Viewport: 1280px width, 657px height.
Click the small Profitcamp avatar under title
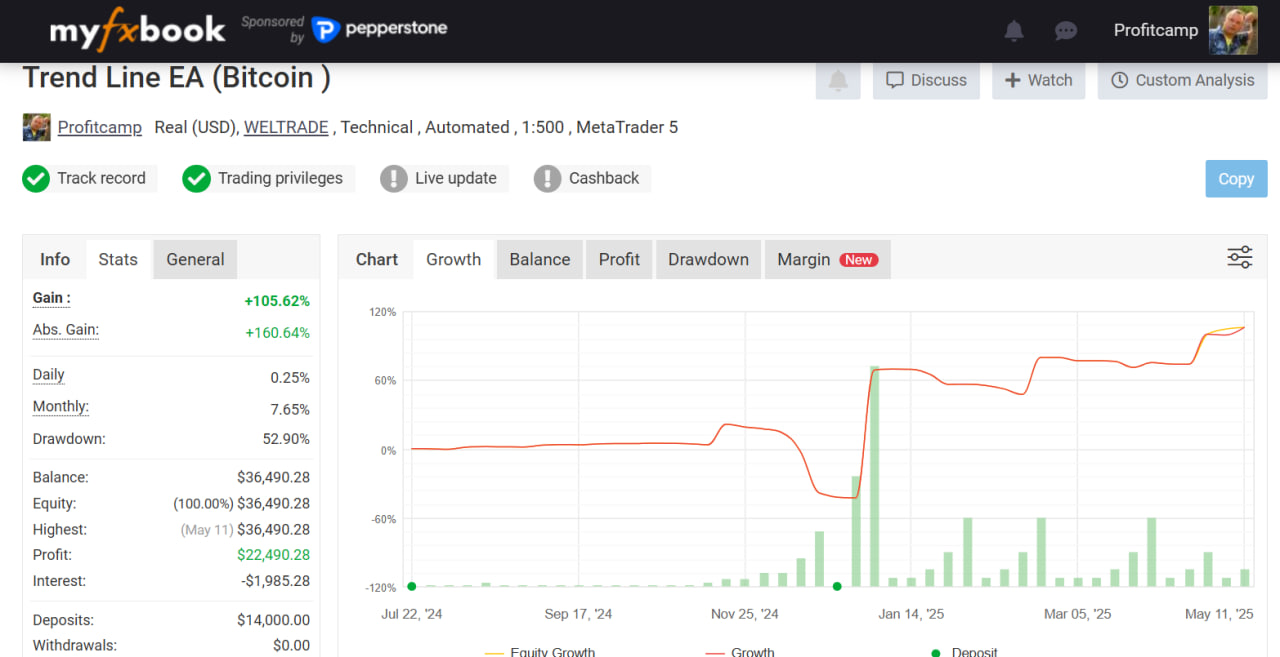[x=37, y=127]
